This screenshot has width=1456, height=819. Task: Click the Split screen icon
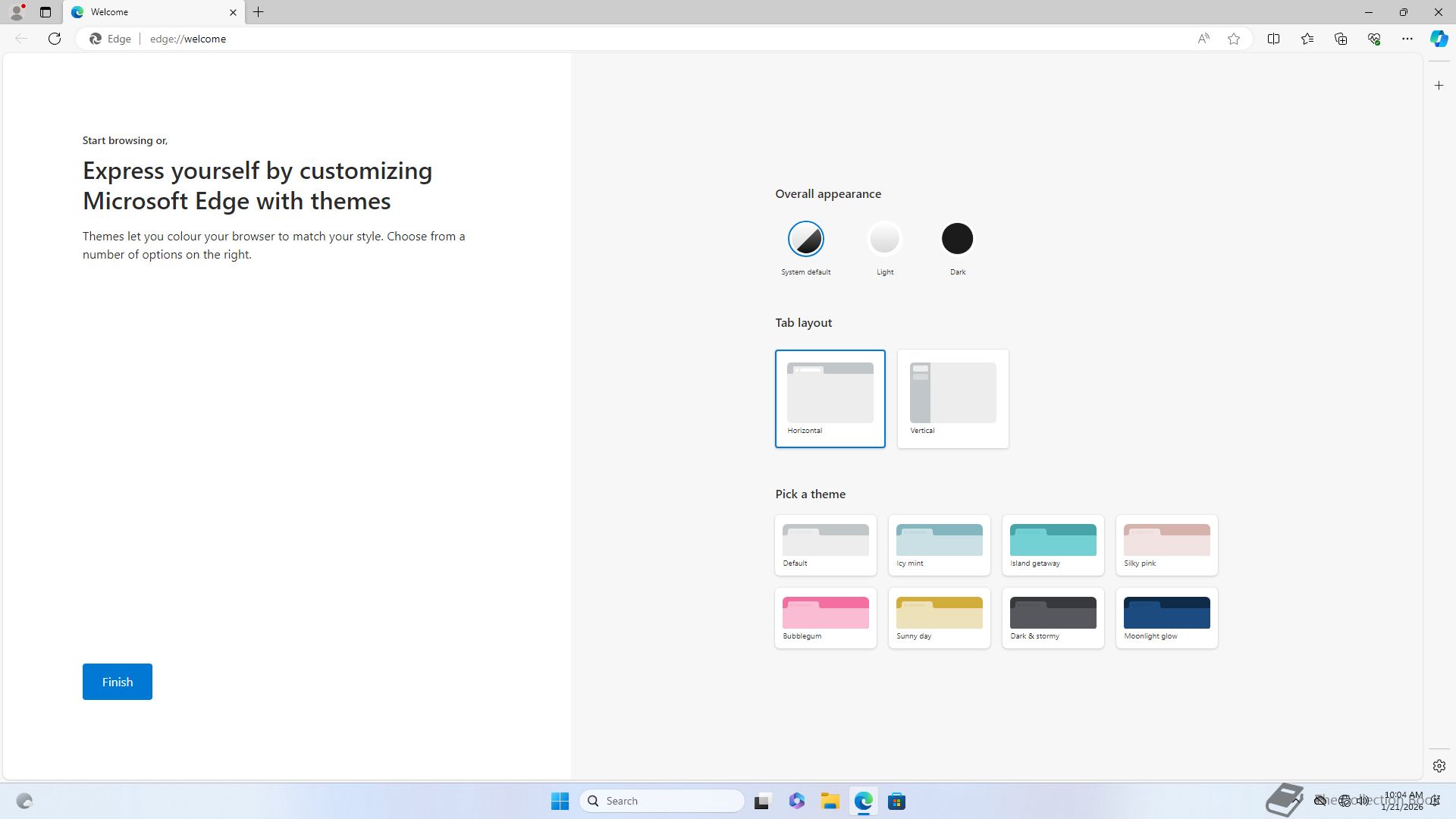click(1273, 39)
